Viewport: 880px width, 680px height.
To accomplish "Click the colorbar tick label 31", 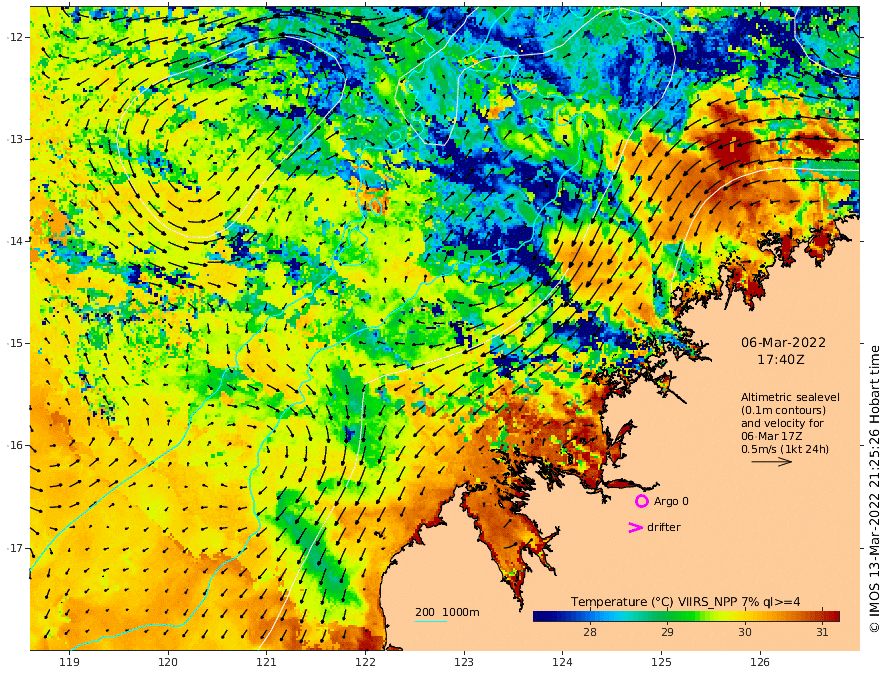I will click(x=822, y=632).
